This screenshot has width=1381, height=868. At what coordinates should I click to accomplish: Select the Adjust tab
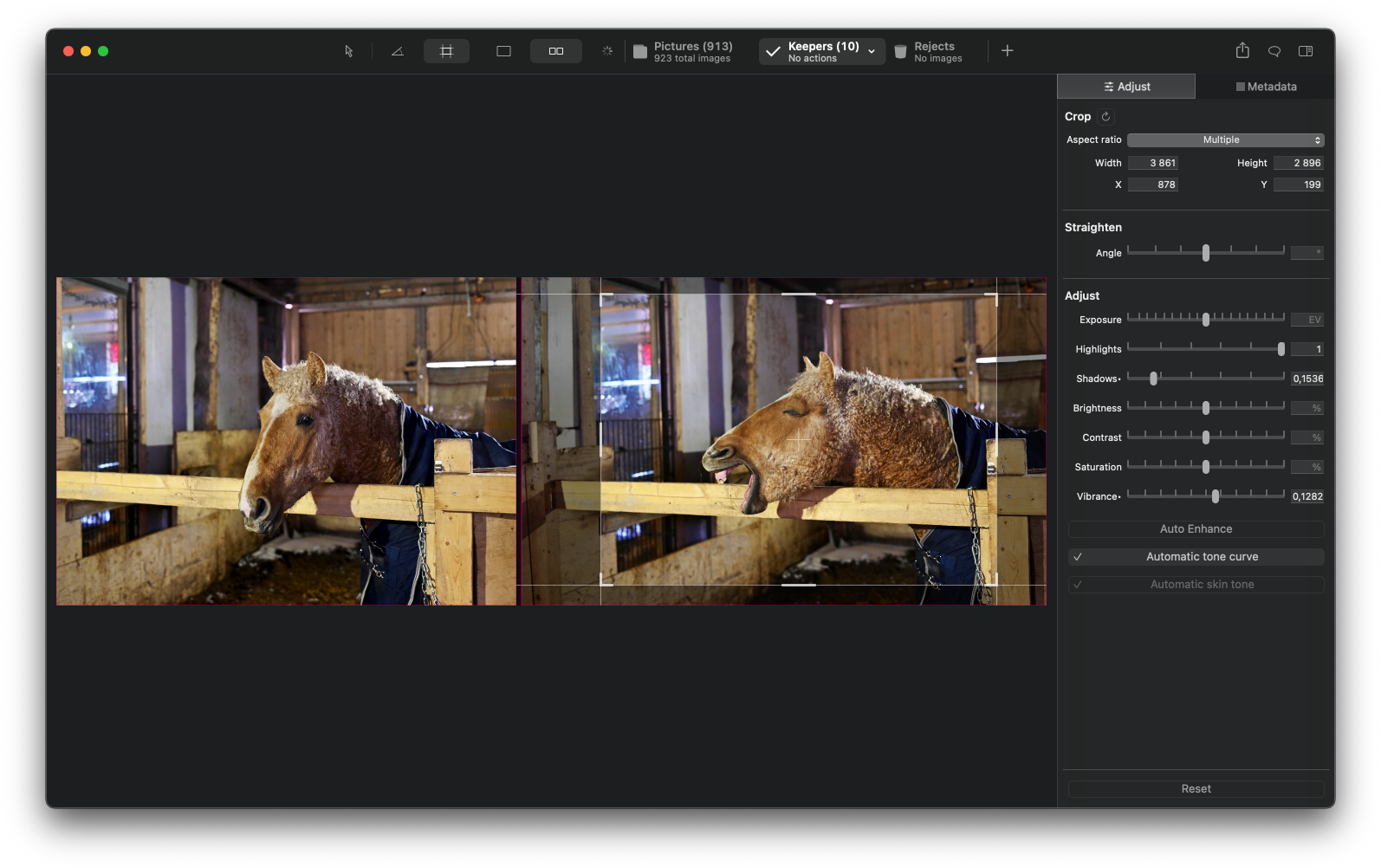click(x=1126, y=87)
